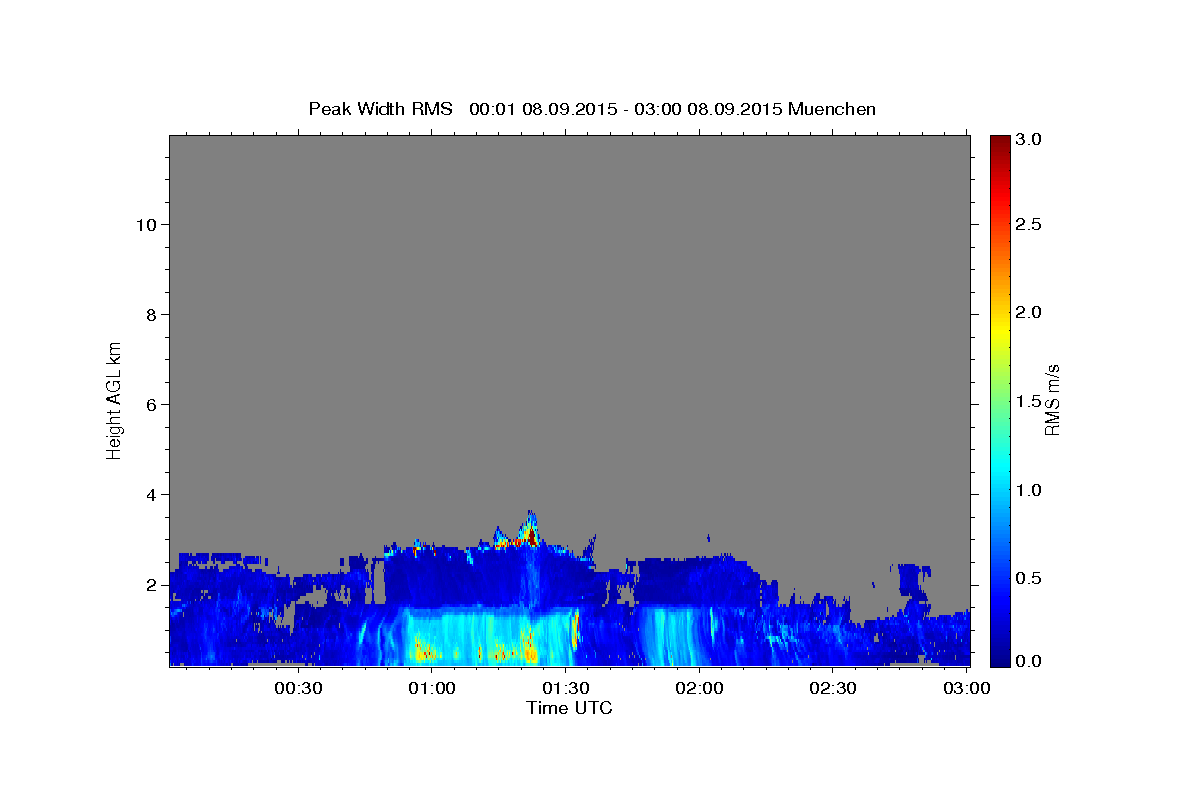Click the 'Height AGL km' axis label
This screenshot has height=800, width=1200.
(x=114, y=399)
